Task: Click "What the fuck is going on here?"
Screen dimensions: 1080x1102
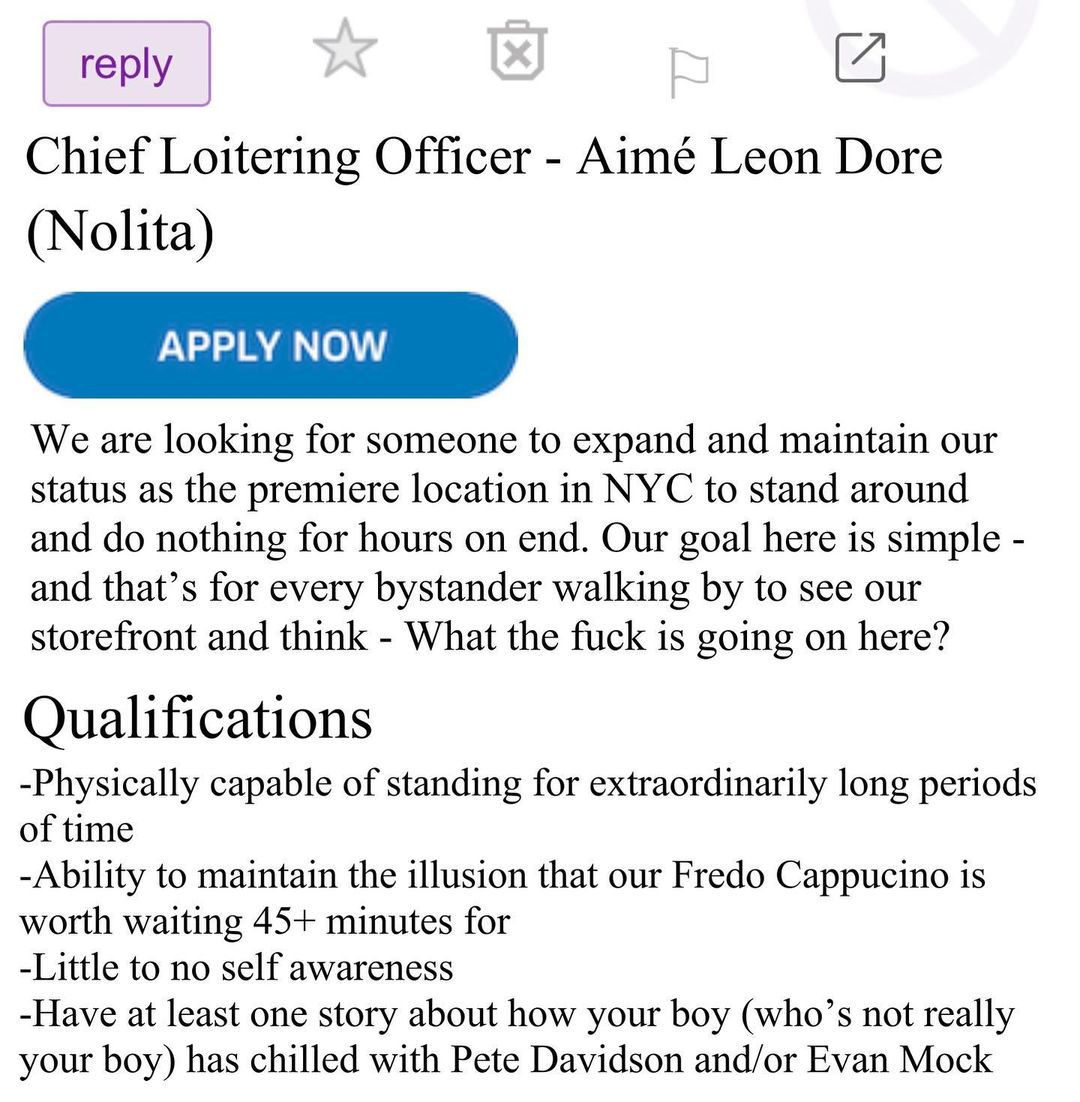Action: [676, 636]
